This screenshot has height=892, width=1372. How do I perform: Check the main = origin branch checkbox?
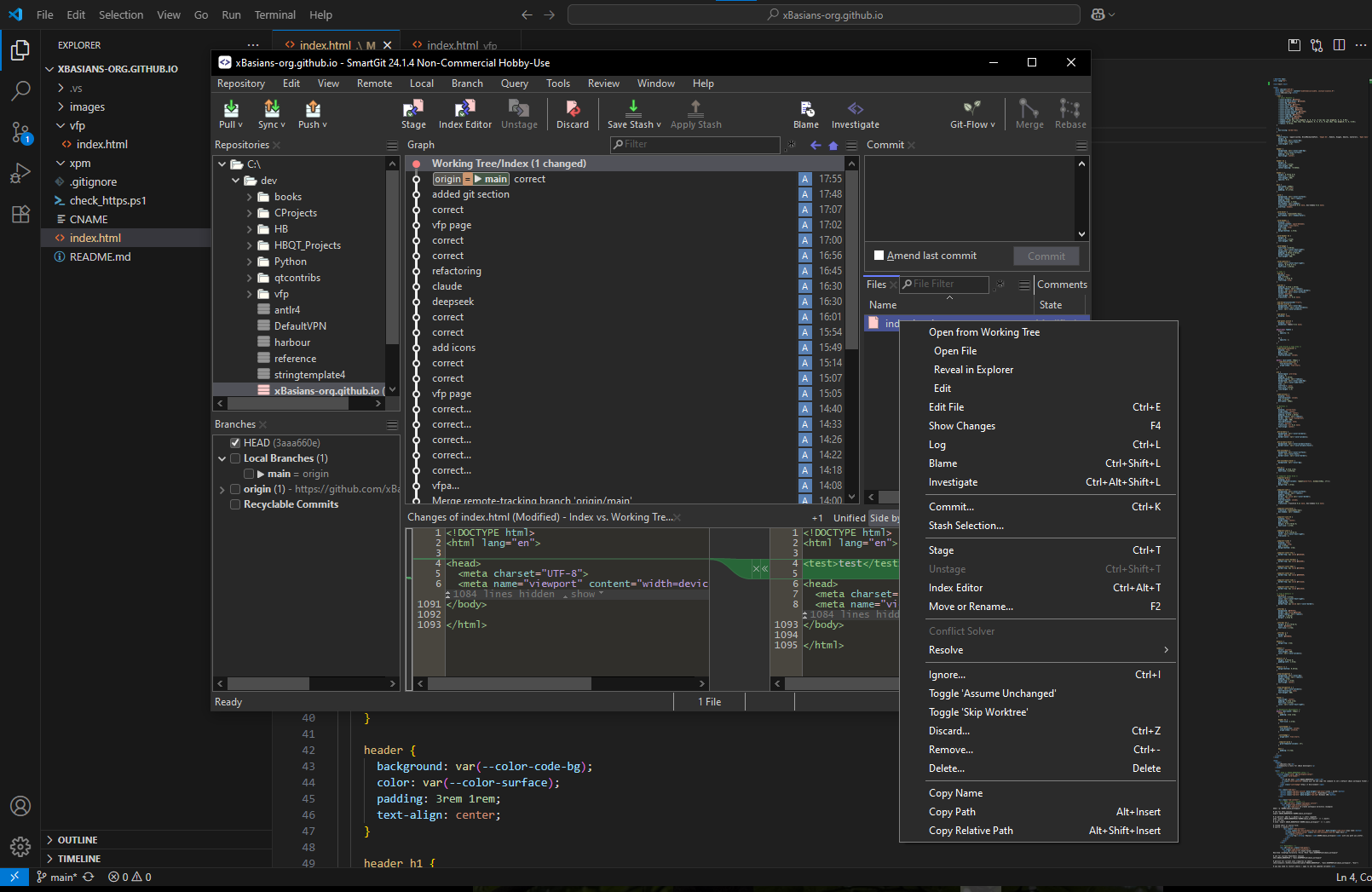click(249, 474)
